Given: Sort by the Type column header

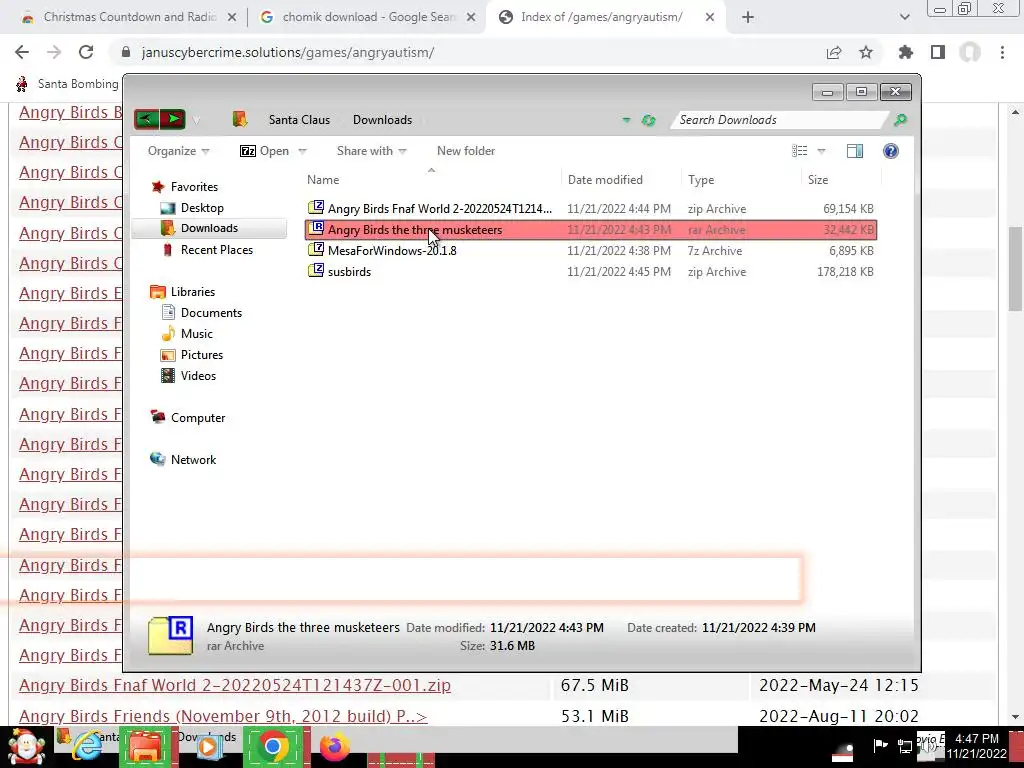Looking at the screenshot, I should coord(701,180).
